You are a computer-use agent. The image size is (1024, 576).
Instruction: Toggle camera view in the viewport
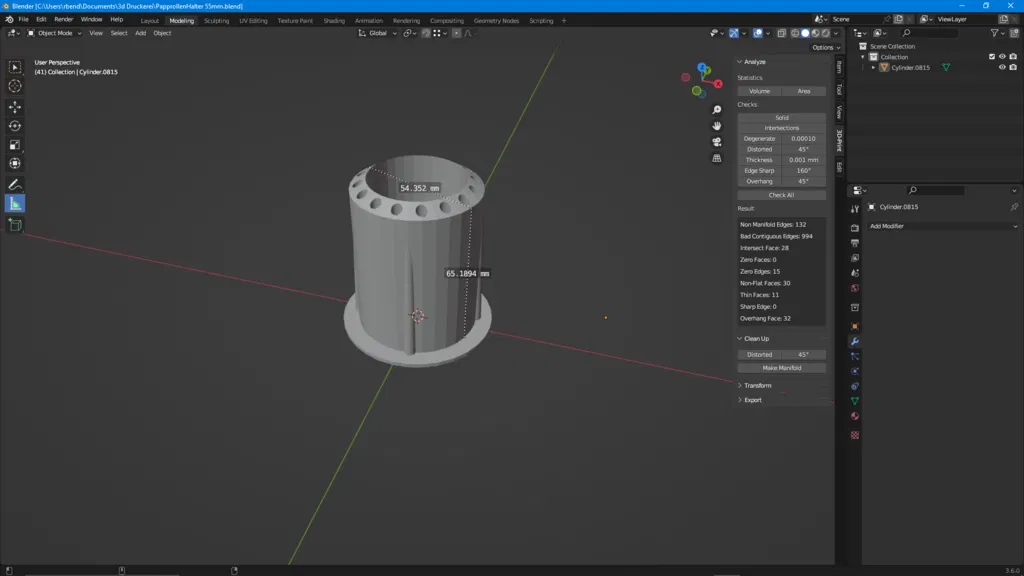pos(717,142)
